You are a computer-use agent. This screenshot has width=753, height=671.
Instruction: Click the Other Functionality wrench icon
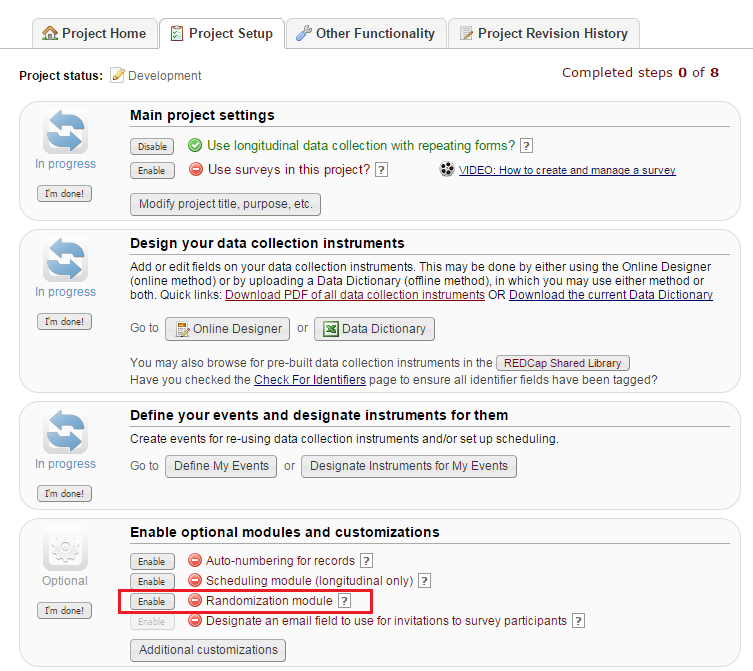click(304, 33)
